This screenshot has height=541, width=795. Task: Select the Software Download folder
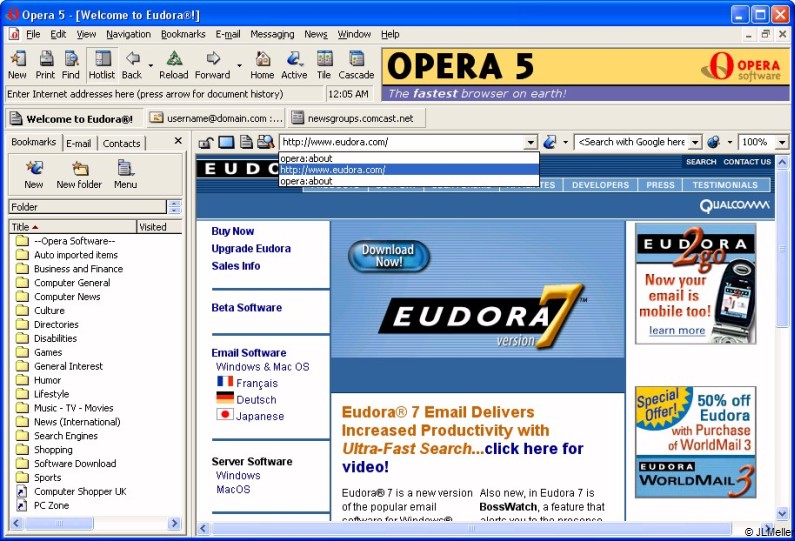(75, 463)
